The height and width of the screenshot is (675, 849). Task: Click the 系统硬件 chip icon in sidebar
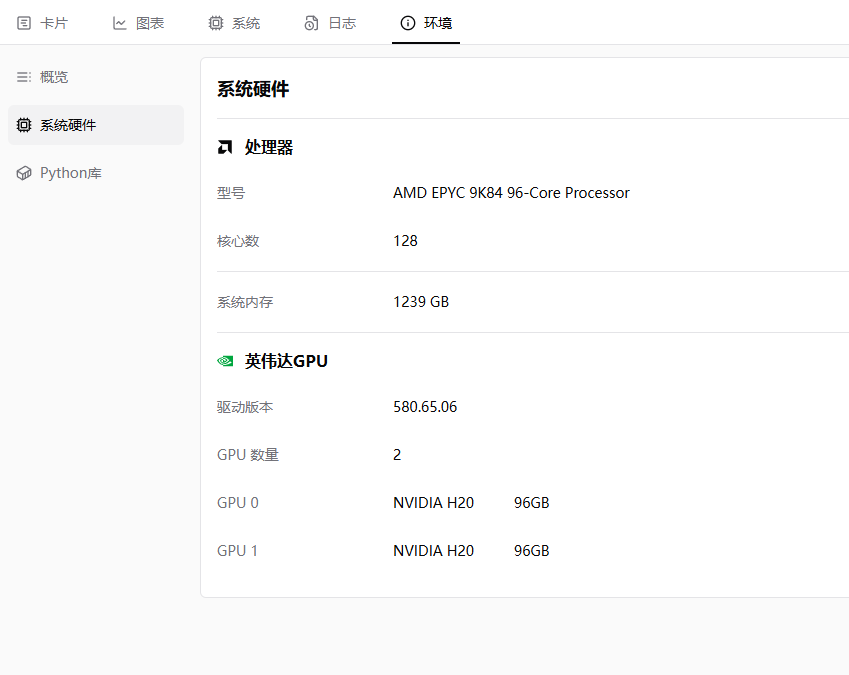click(24, 125)
